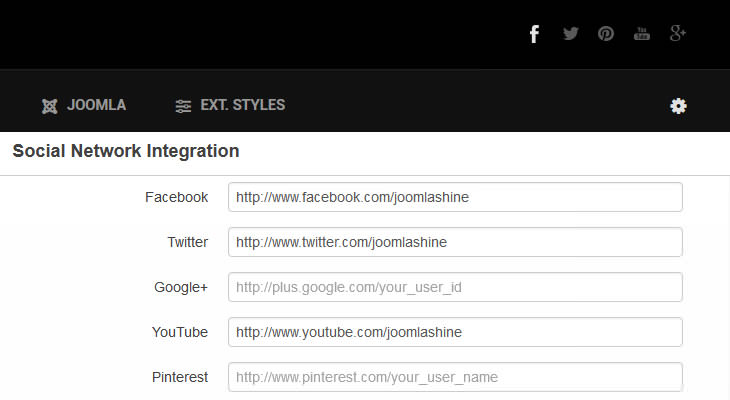Click the YouTube URL text box
The width and height of the screenshot is (730, 400).
(455, 332)
